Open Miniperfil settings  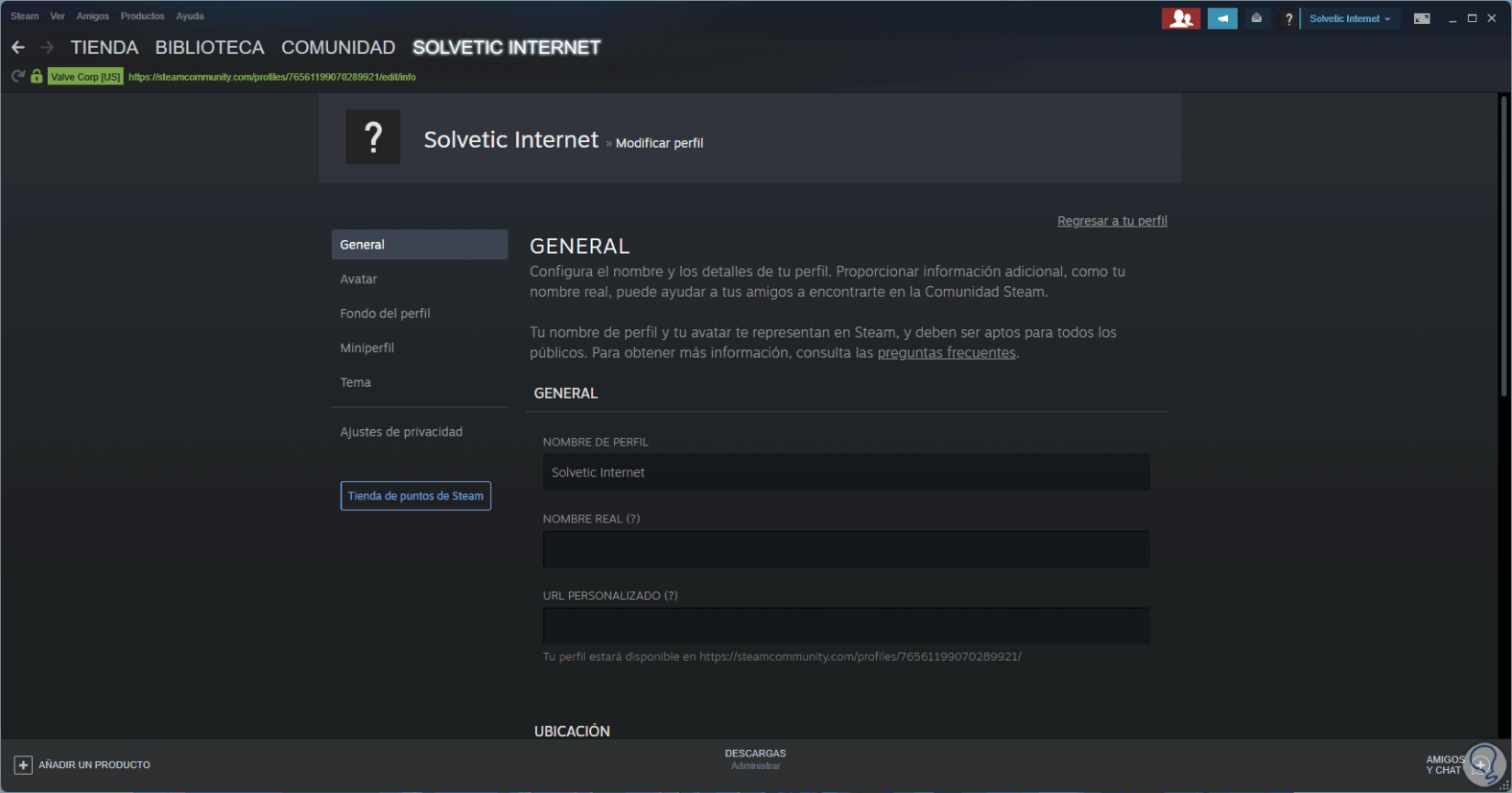(420, 348)
